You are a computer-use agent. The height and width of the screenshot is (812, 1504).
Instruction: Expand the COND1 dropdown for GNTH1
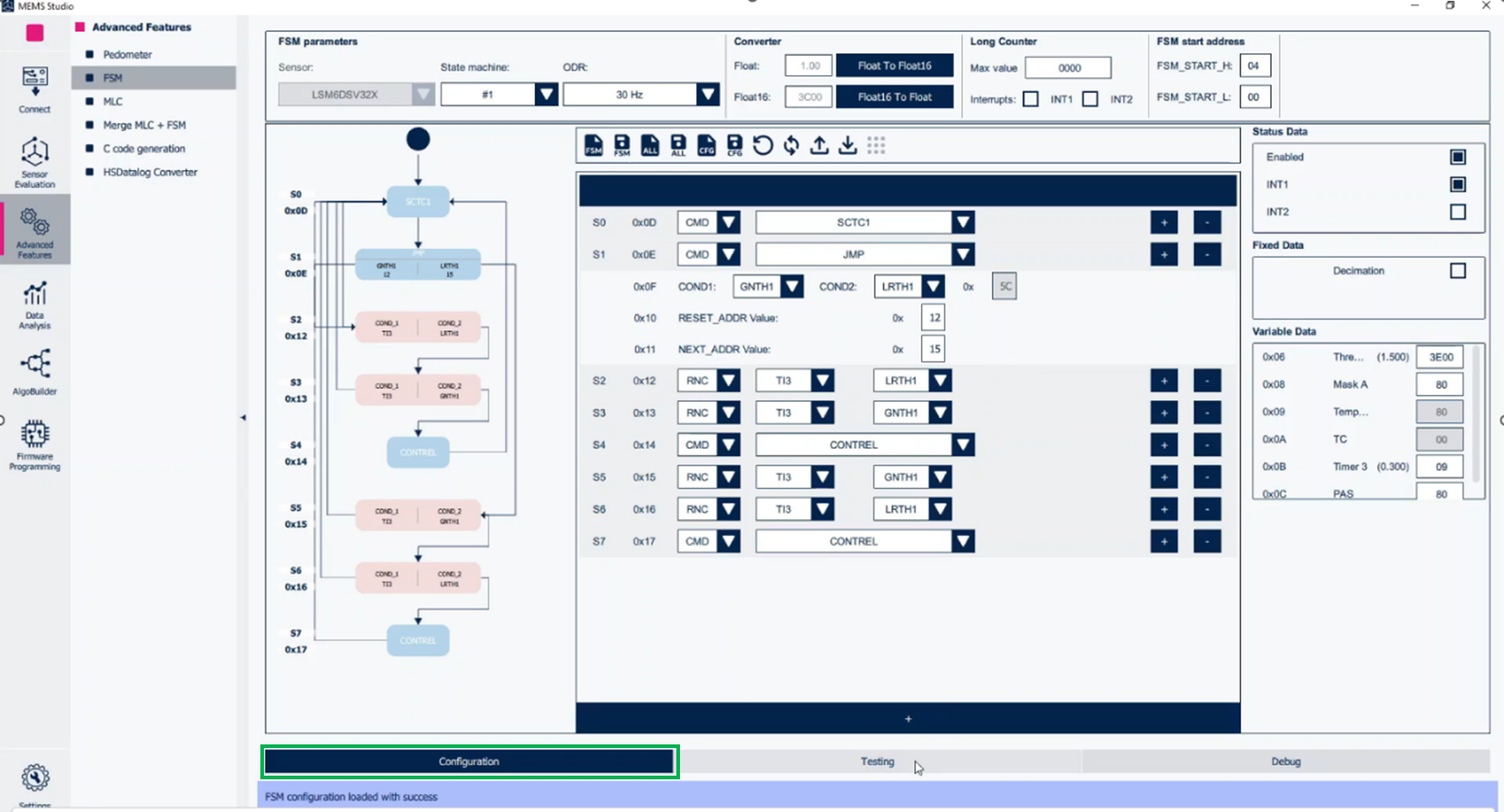[x=792, y=286]
